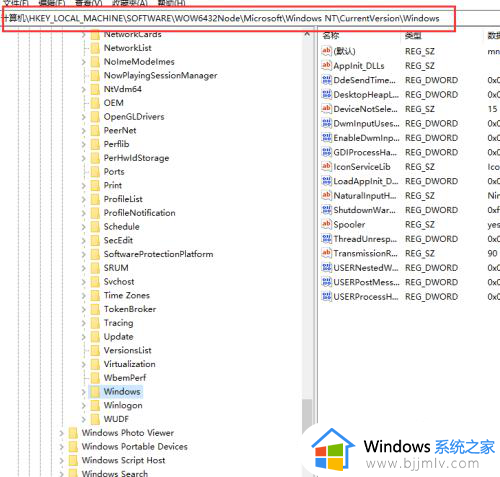Select the NowPlayingSessionManager key
Viewport: 500px width, 477px height.
point(160,75)
